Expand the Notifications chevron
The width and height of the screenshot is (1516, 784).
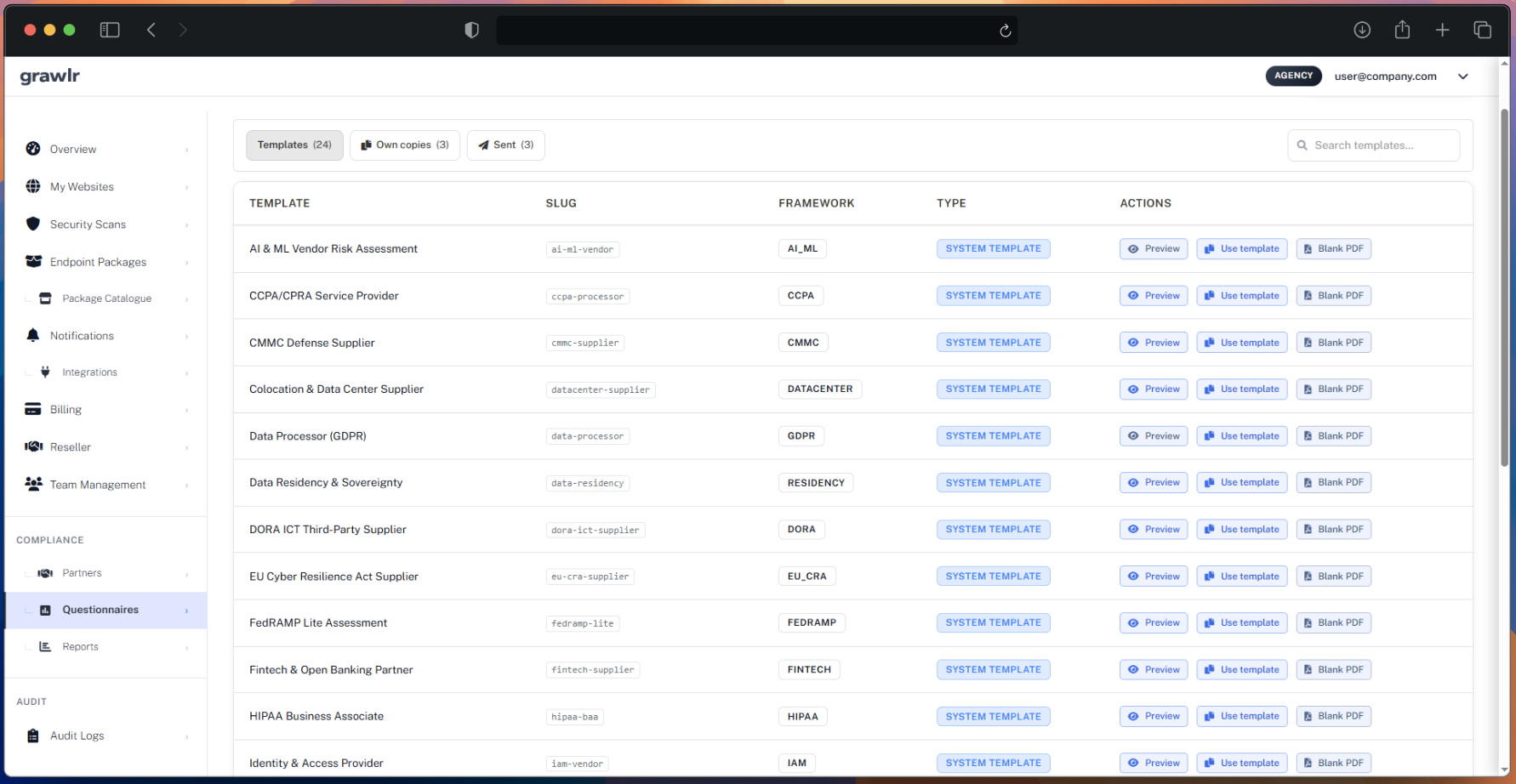click(186, 336)
